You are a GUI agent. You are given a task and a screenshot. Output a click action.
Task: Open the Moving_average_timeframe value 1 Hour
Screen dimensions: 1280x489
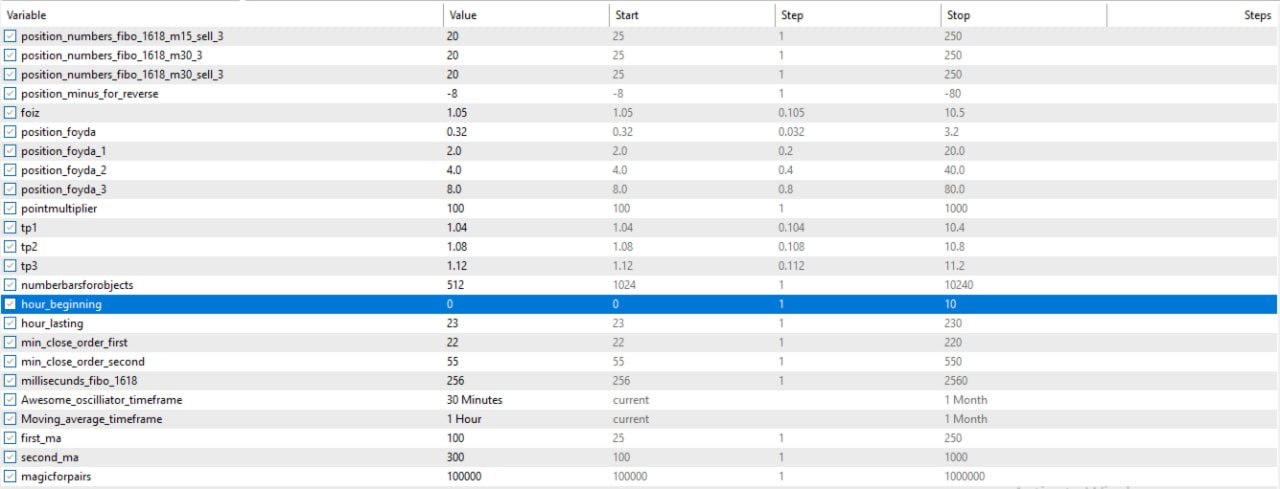464,419
